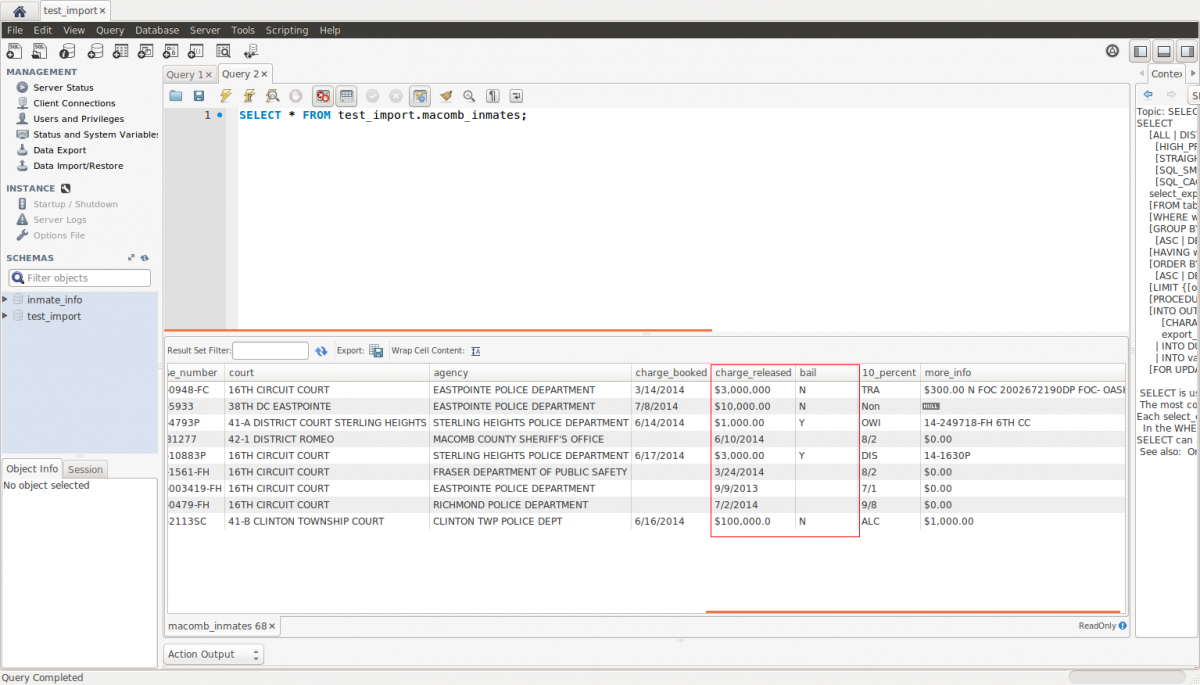Execute the SQL query with the lightning bolt
1200x685 pixels.
(226, 96)
